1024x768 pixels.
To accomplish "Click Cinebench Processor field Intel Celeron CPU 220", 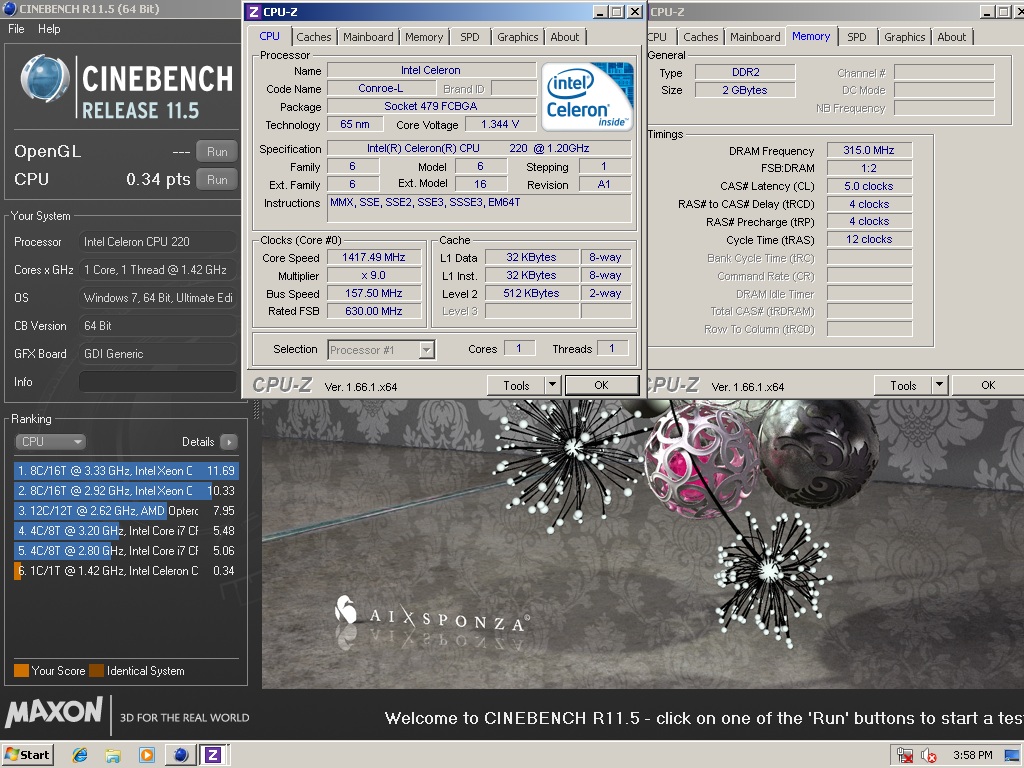I will click(x=157, y=242).
